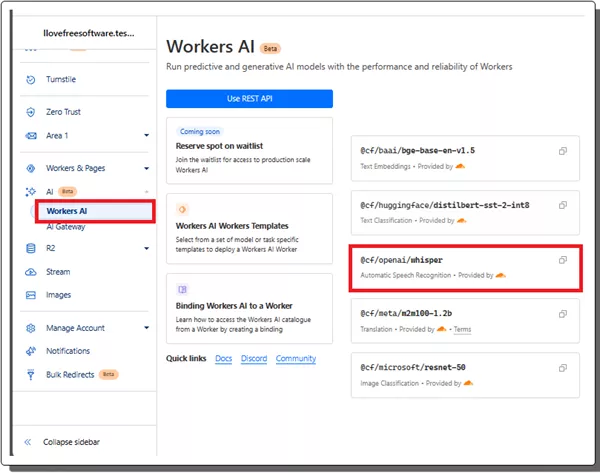This screenshot has width=600, height=473.
Task: Click the Area 1 envelope icon
Action: click(x=31, y=136)
